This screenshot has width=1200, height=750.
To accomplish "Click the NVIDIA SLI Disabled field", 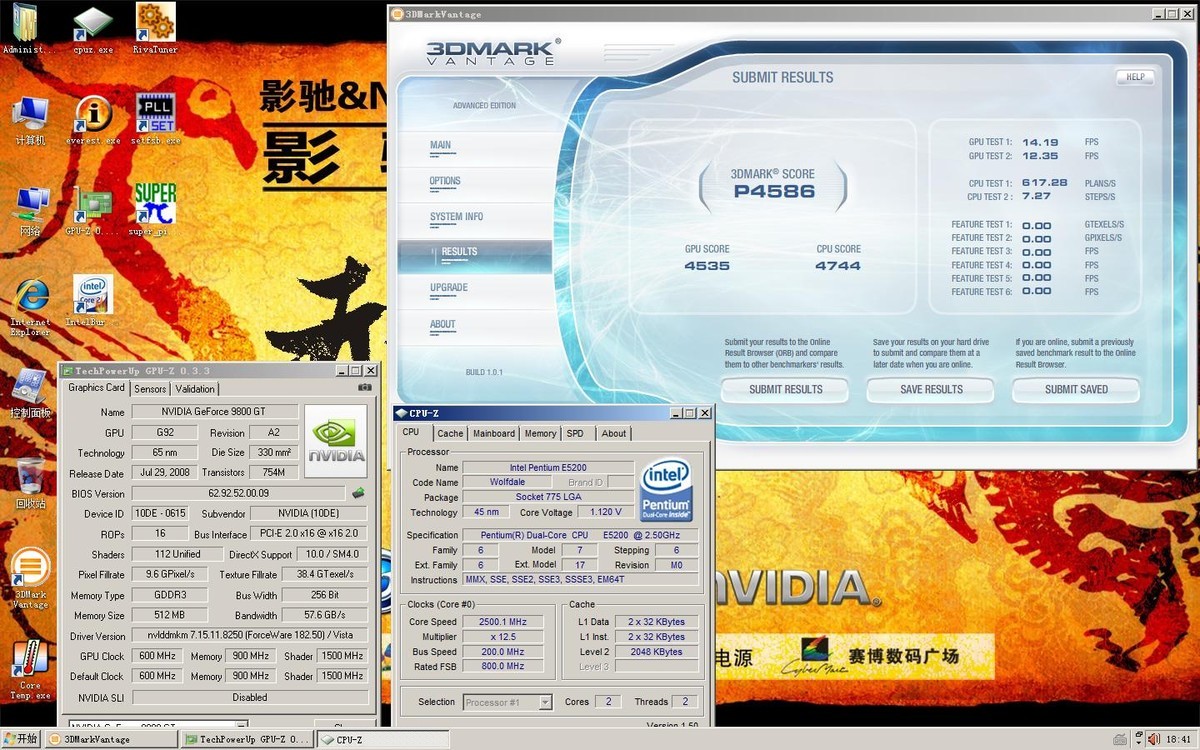I will (249, 697).
